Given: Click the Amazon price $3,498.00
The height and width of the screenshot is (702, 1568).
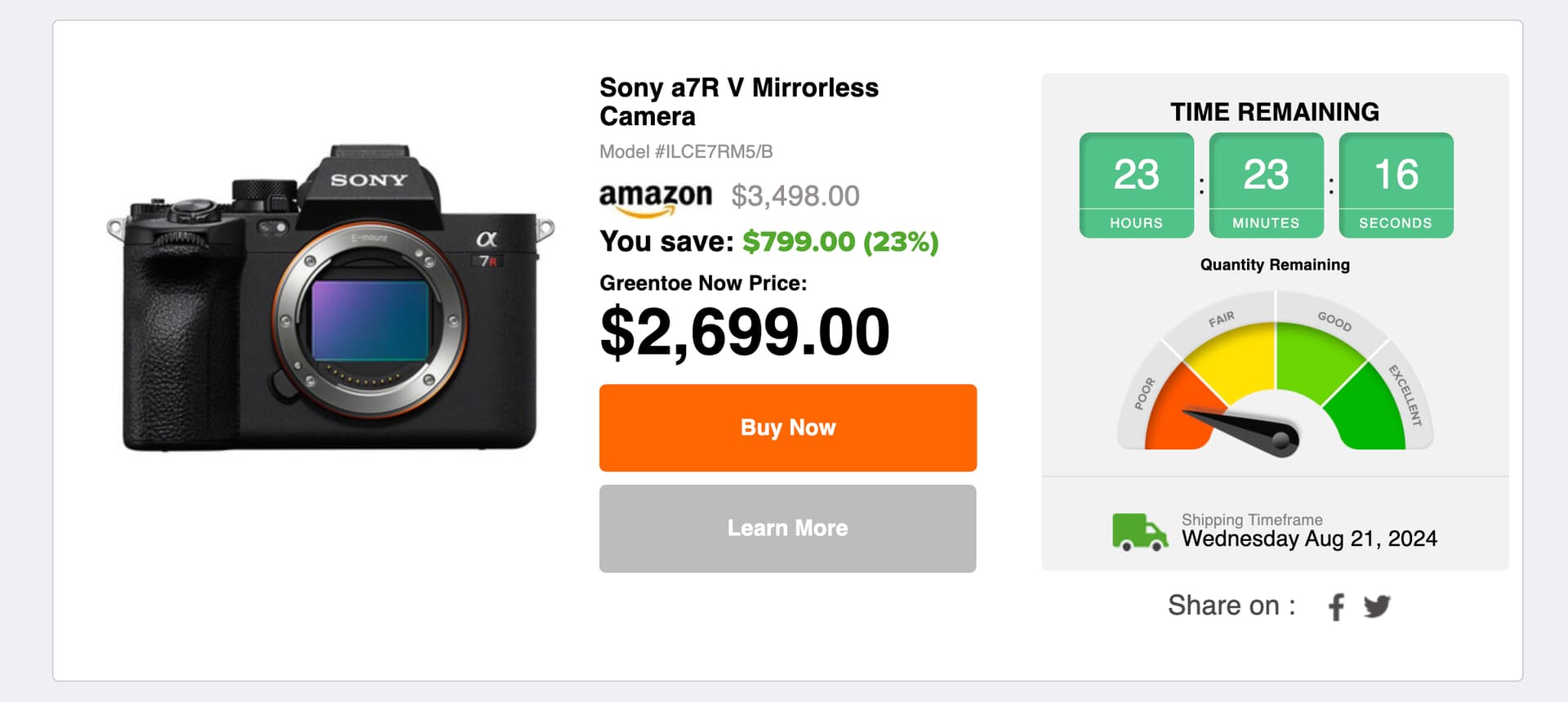Looking at the screenshot, I should pos(795,196).
